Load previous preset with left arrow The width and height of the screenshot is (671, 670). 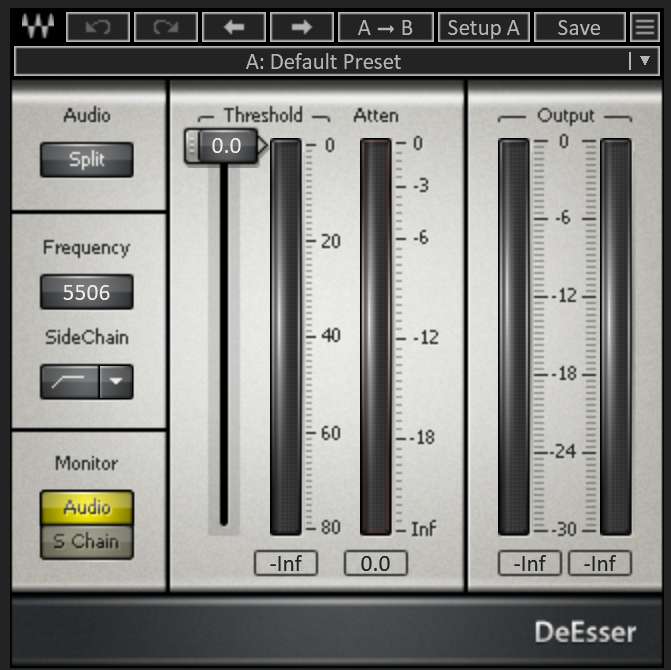click(x=233, y=27)
